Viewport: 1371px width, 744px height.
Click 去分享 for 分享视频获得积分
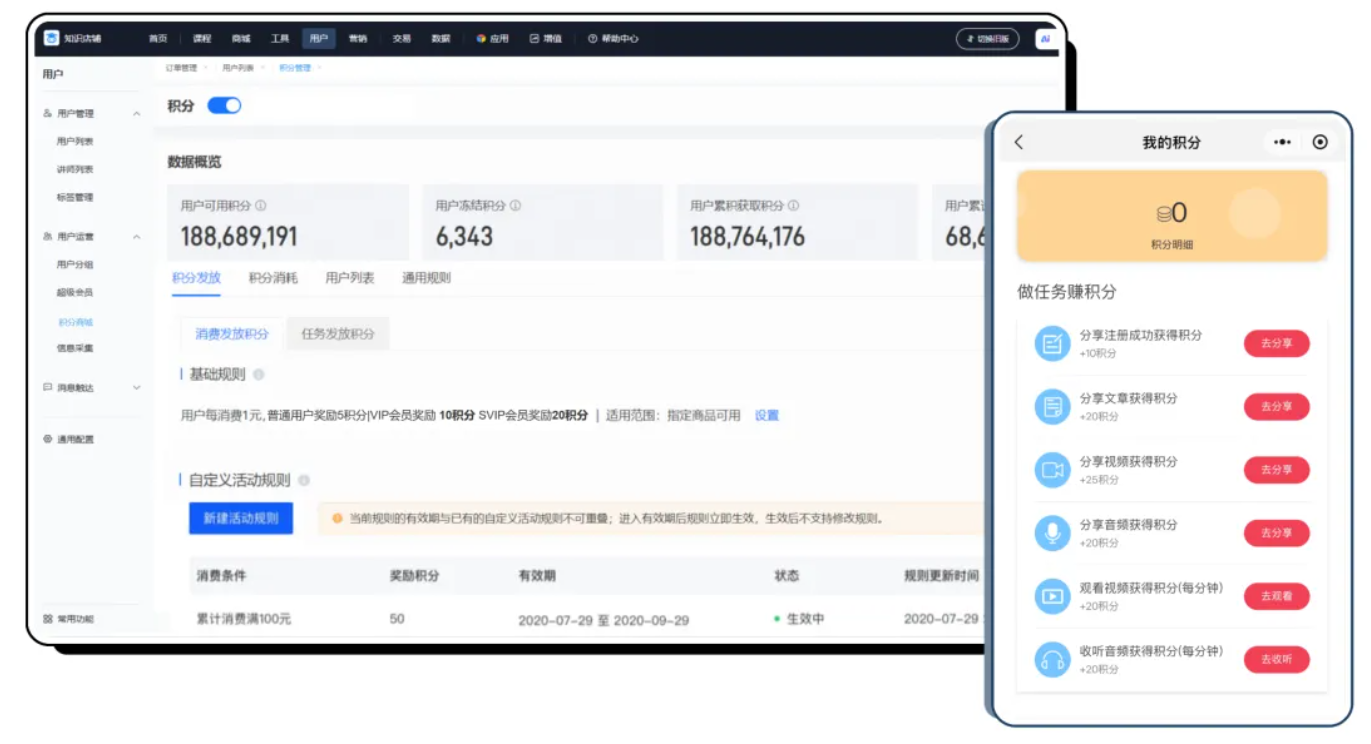click(1277, 470)
